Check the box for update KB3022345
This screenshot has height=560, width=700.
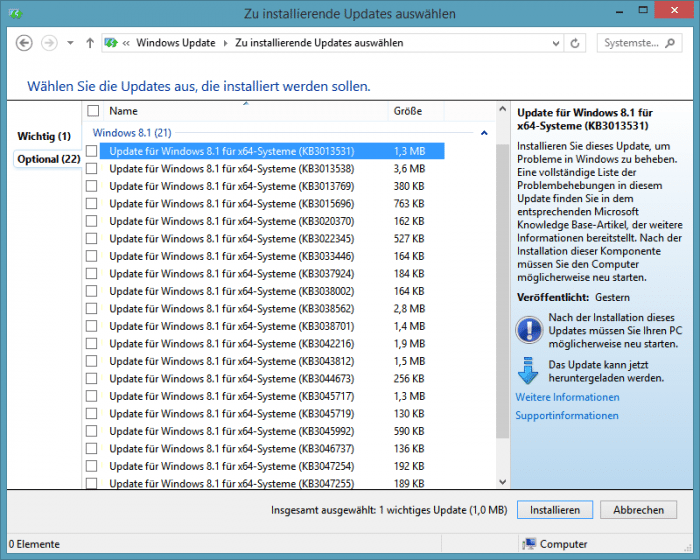pos(92,238)
